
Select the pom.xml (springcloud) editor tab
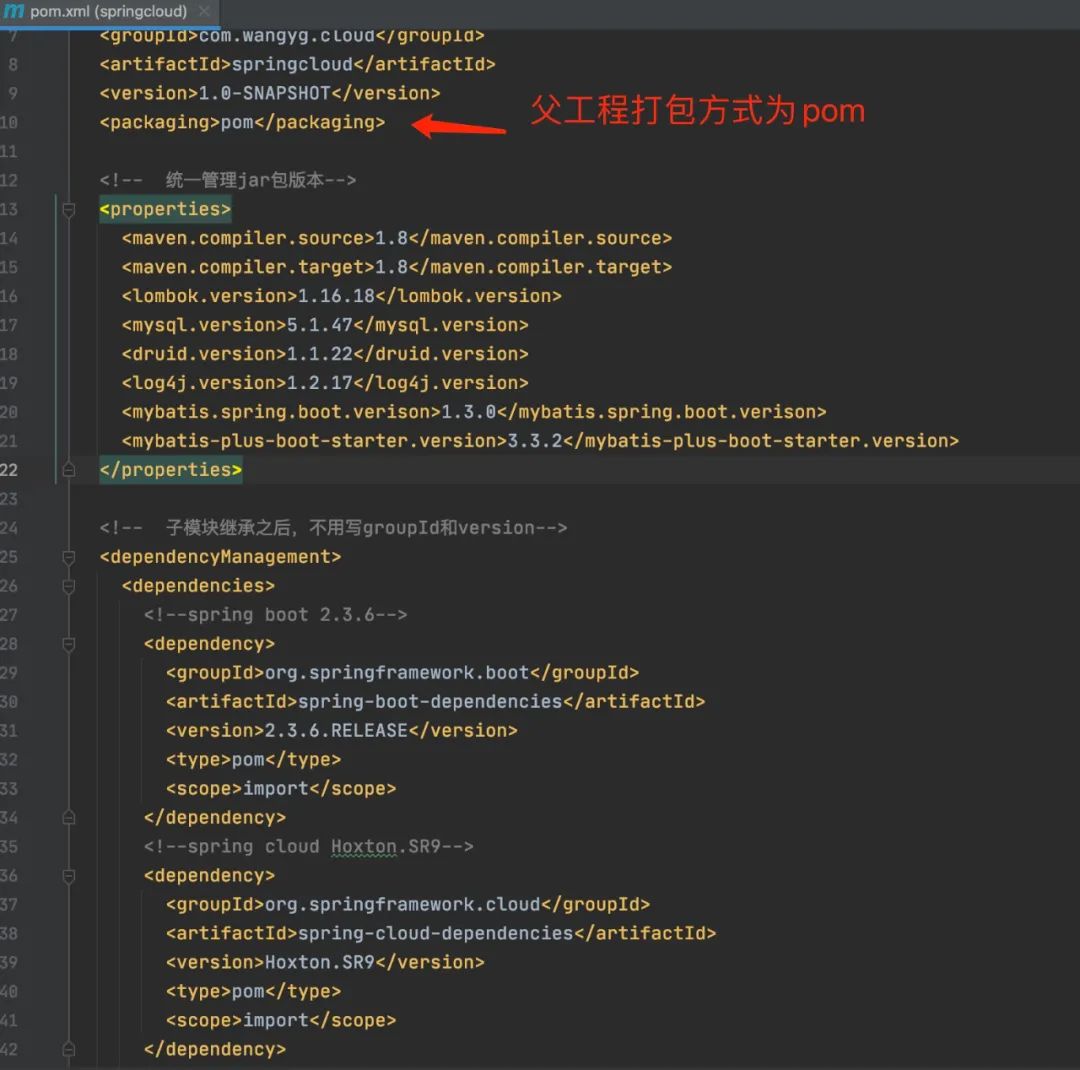pos(109,12)
